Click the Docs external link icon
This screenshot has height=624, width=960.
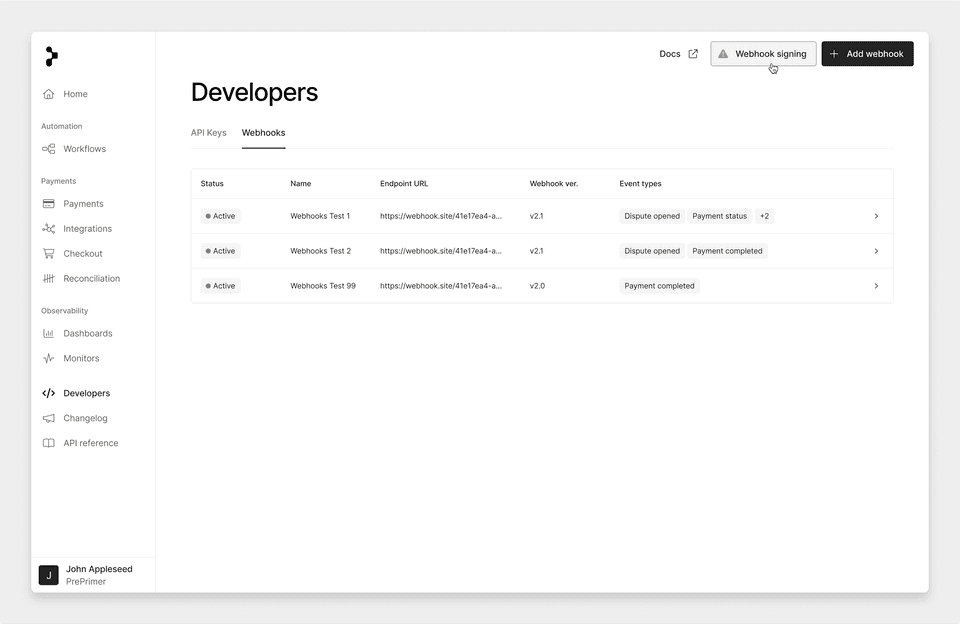pyautogui.click(x=693, y=54)
